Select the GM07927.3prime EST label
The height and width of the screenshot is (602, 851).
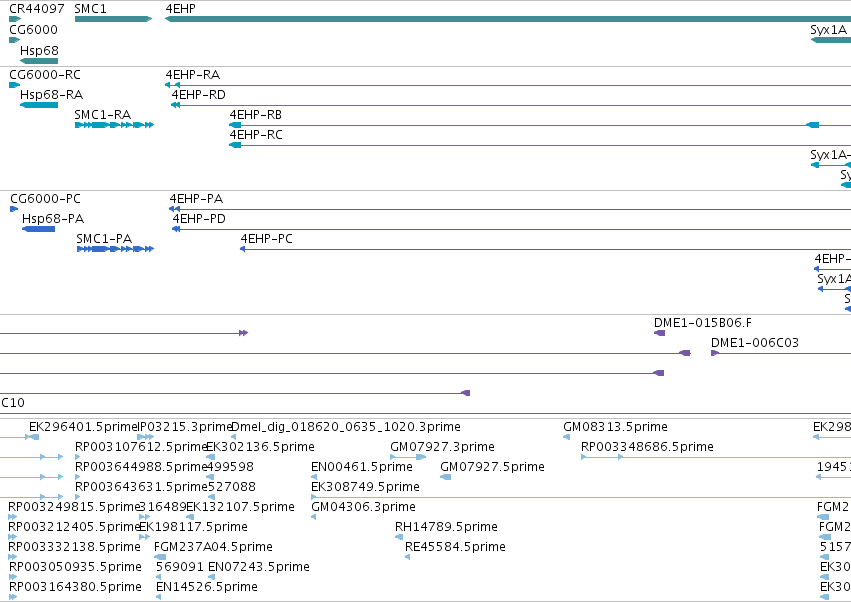[x=442, y=447]
